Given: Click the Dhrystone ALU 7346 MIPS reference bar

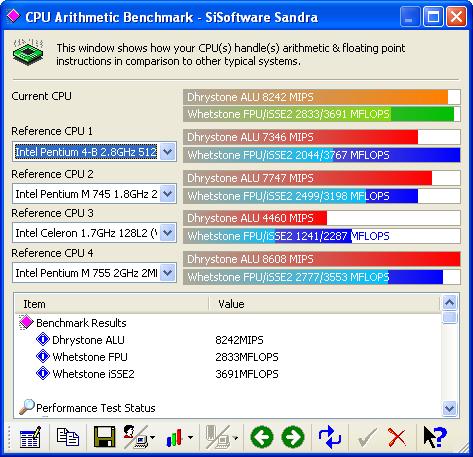Looking at the screenshot, I should pos(322,137).
